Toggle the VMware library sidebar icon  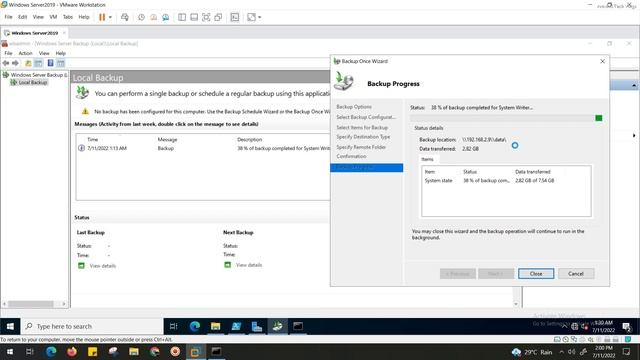tap(182, 17)
